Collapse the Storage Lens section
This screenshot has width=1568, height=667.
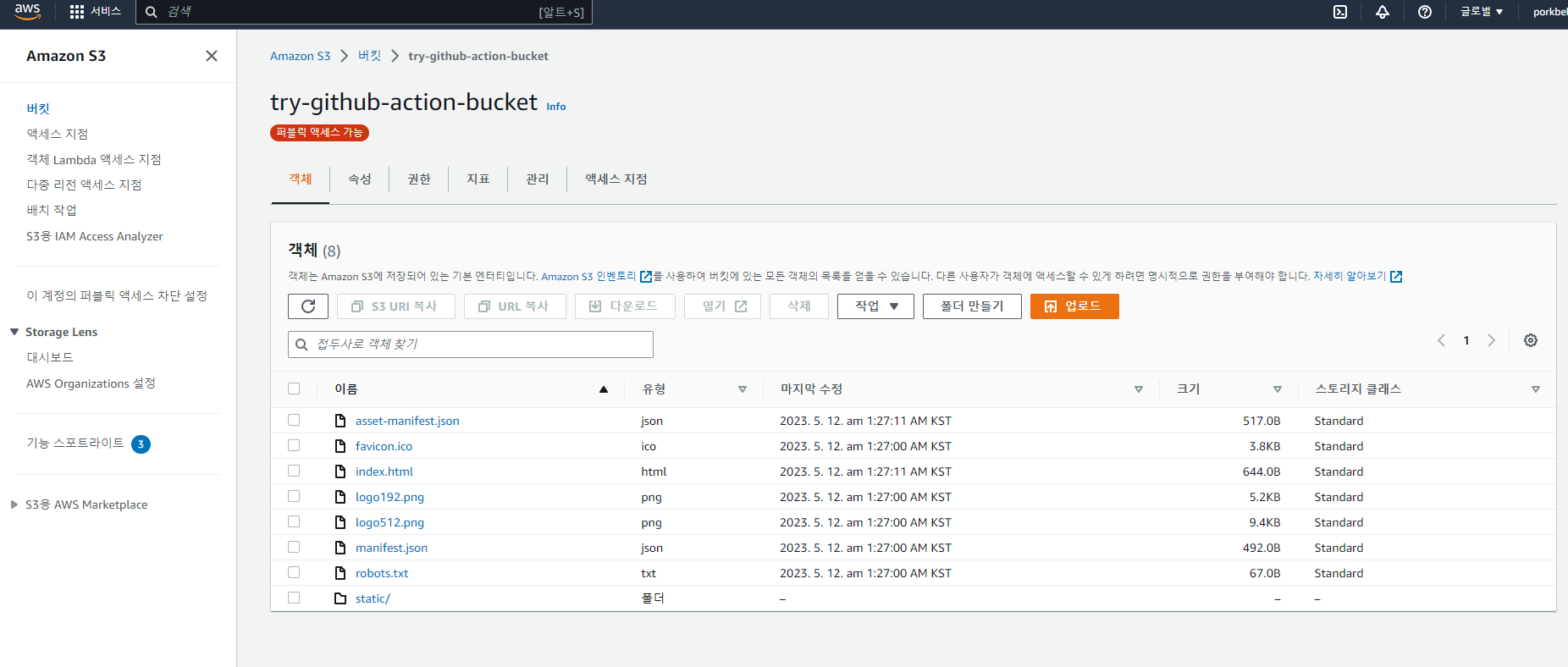point(14,332)
